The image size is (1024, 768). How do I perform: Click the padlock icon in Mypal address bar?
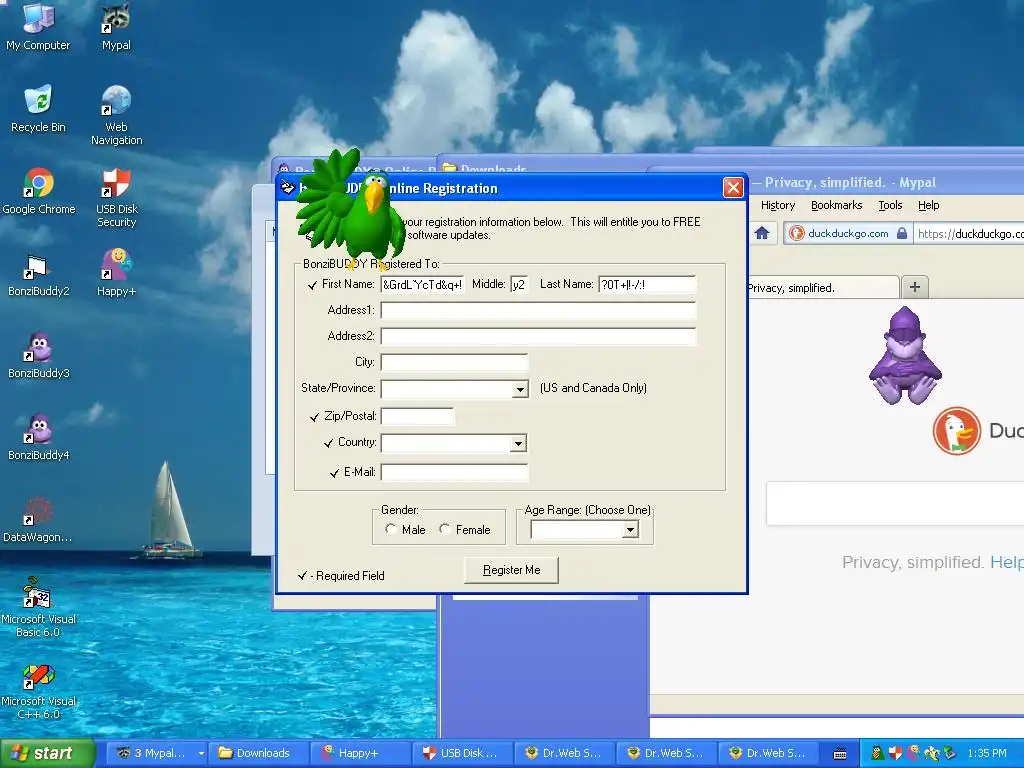[x=902, y=233]
